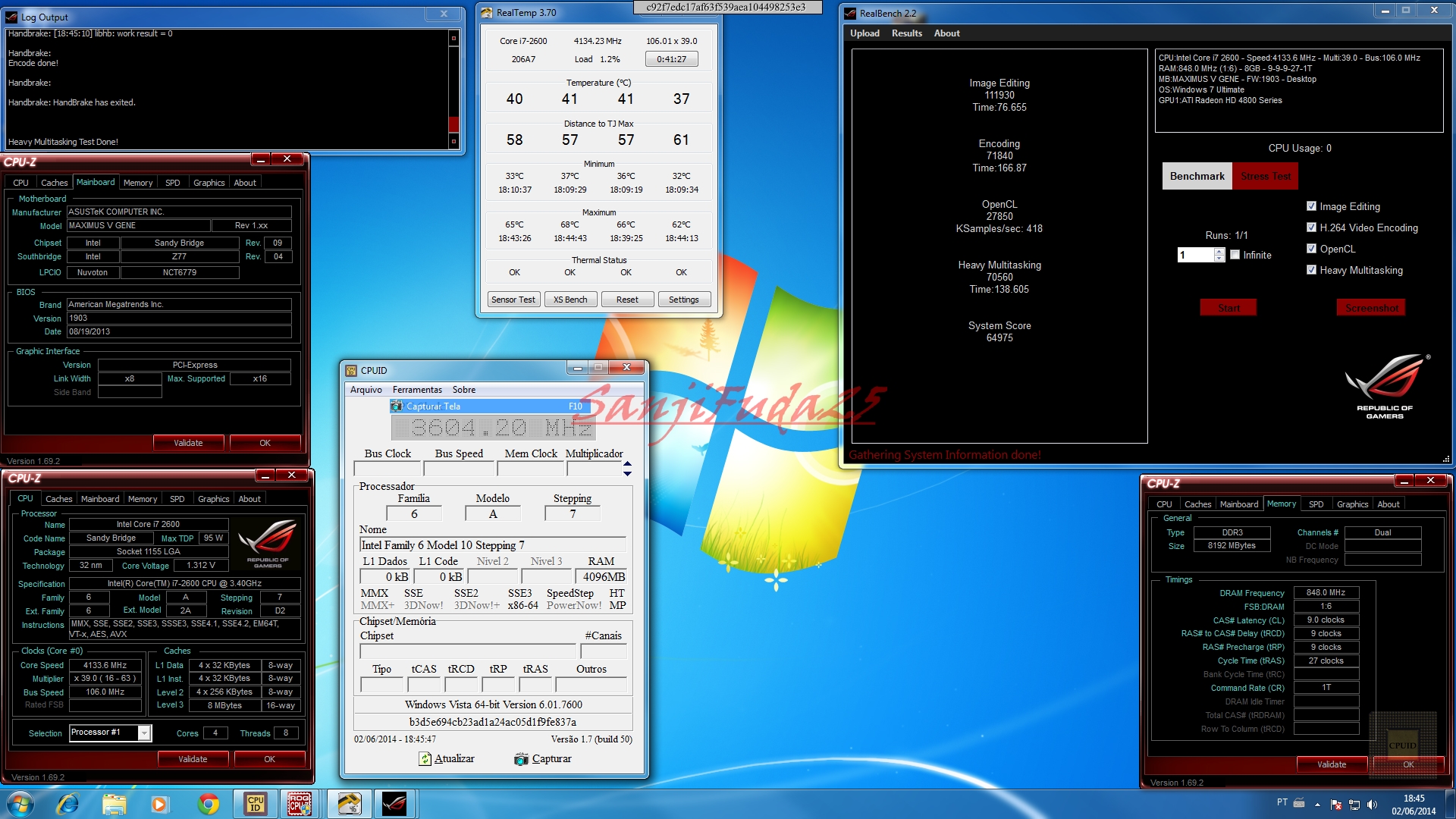Open the Windows Start menu

click(x=20, y=804)
